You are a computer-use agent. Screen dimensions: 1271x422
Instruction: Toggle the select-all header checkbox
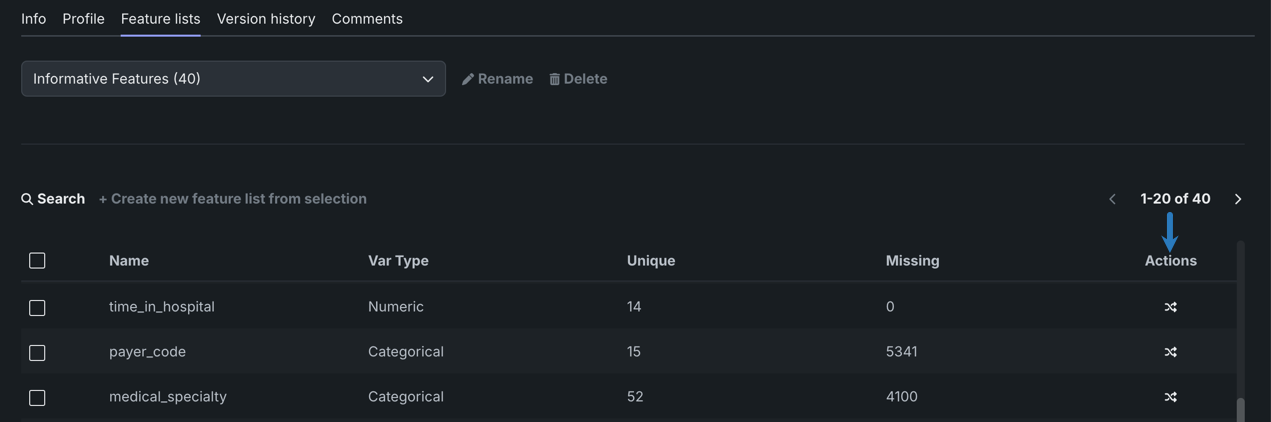coord(37,261)
